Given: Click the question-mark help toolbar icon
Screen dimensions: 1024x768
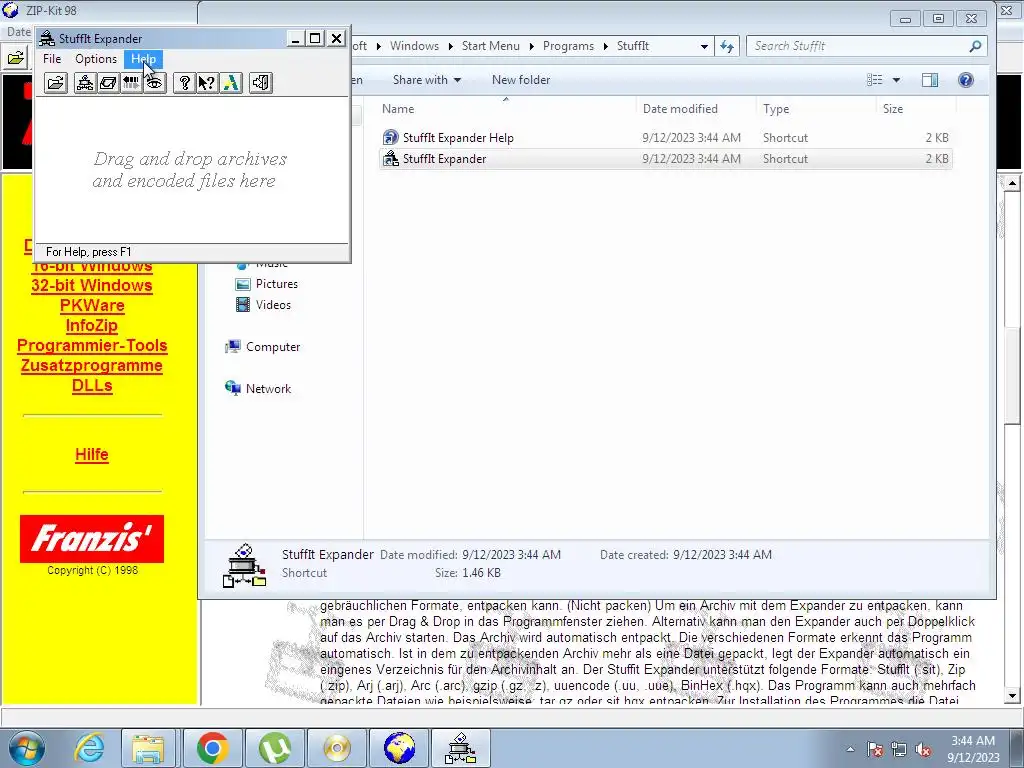Looking at the screenshot, I should (x=185, y=83).
